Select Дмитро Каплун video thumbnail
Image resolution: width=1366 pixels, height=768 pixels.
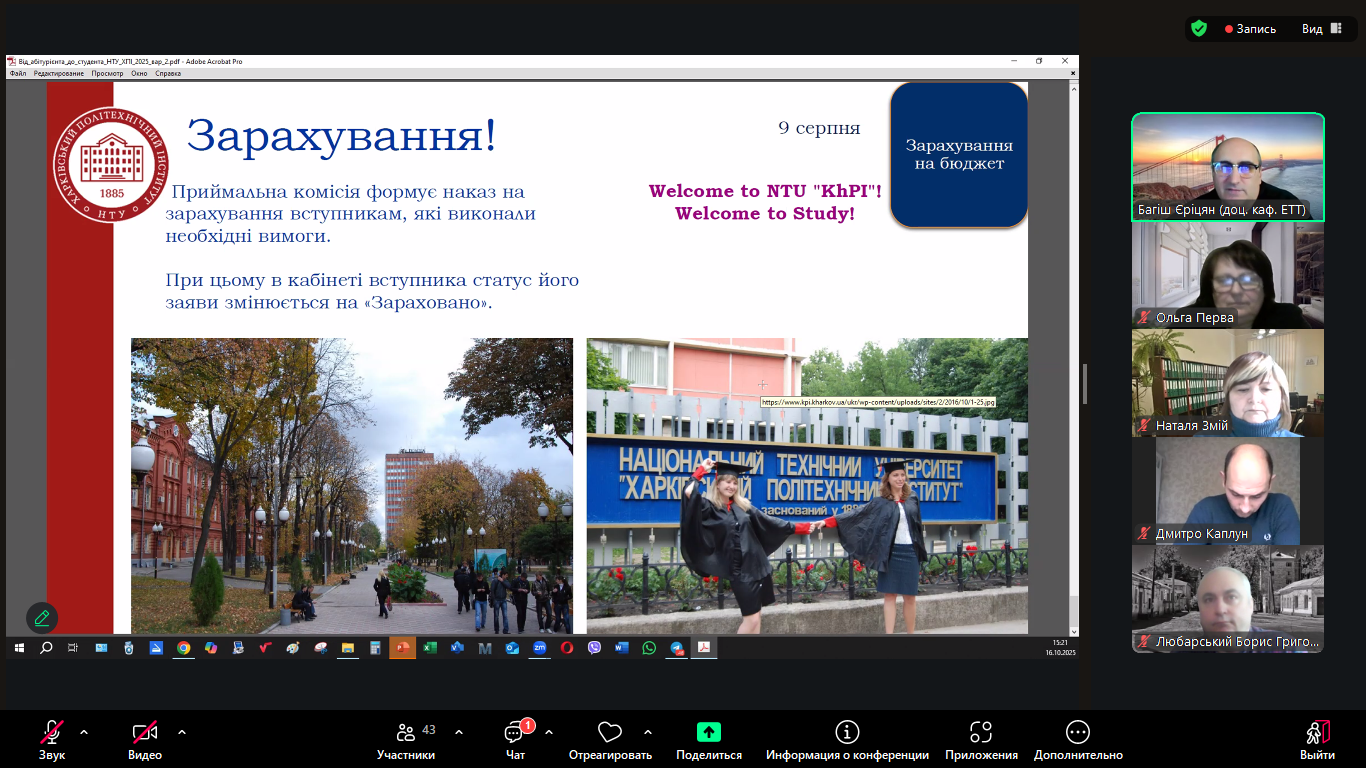[1228, 491]
